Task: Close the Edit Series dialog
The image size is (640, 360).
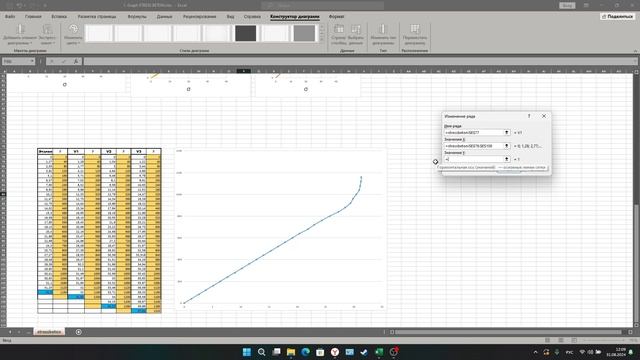Action: [544, 116]
